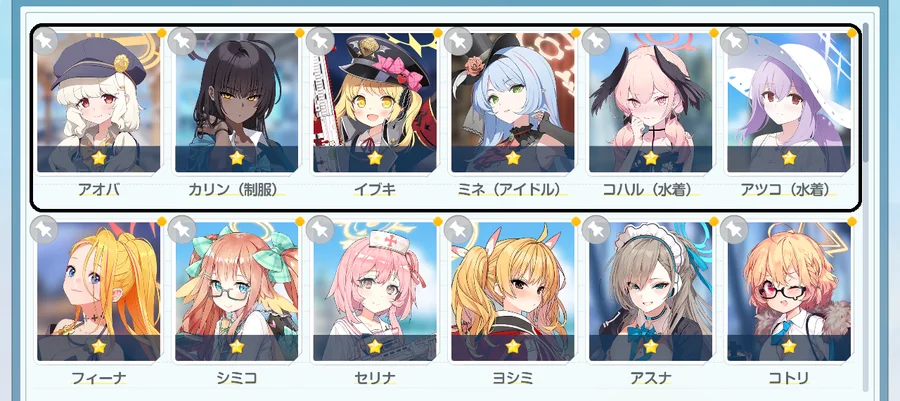
Task: Pin the イブキ character card
Action: 320,41
